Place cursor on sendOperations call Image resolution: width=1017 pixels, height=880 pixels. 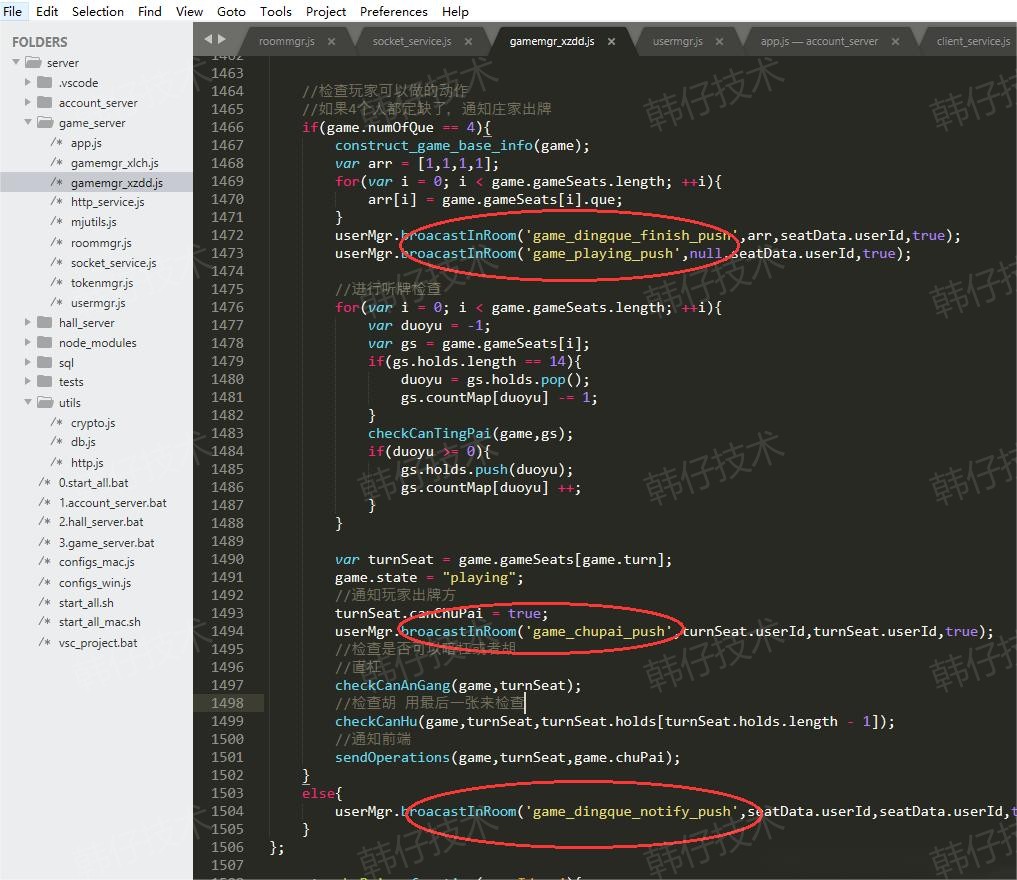coord(392,757)
